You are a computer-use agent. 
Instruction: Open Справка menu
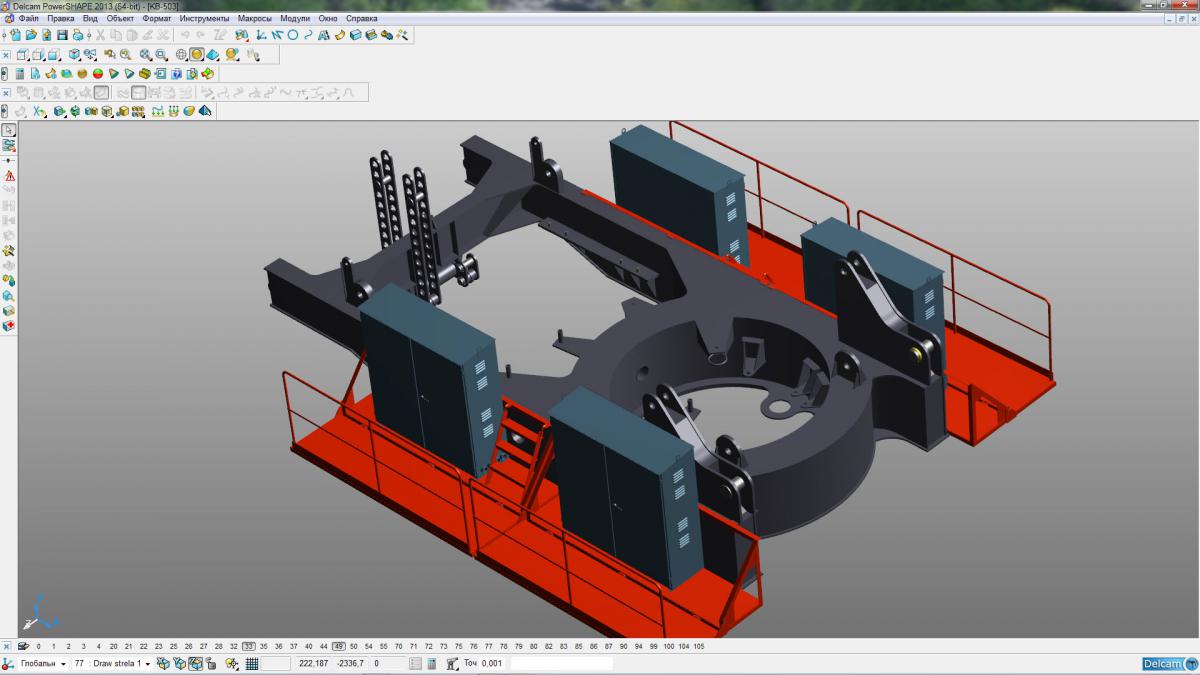coord(361,18)
